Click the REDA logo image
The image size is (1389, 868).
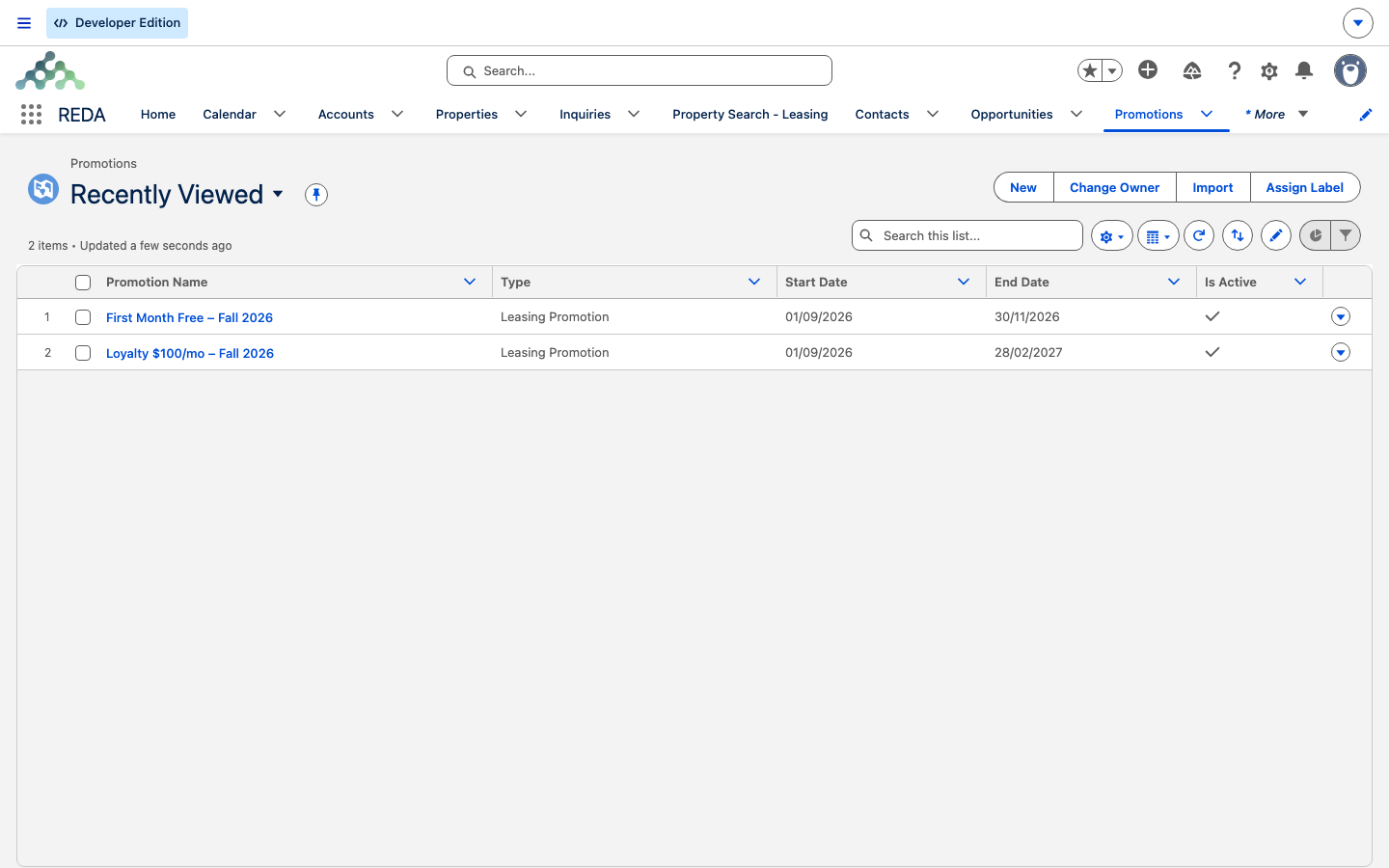click(x=50, y=71)
